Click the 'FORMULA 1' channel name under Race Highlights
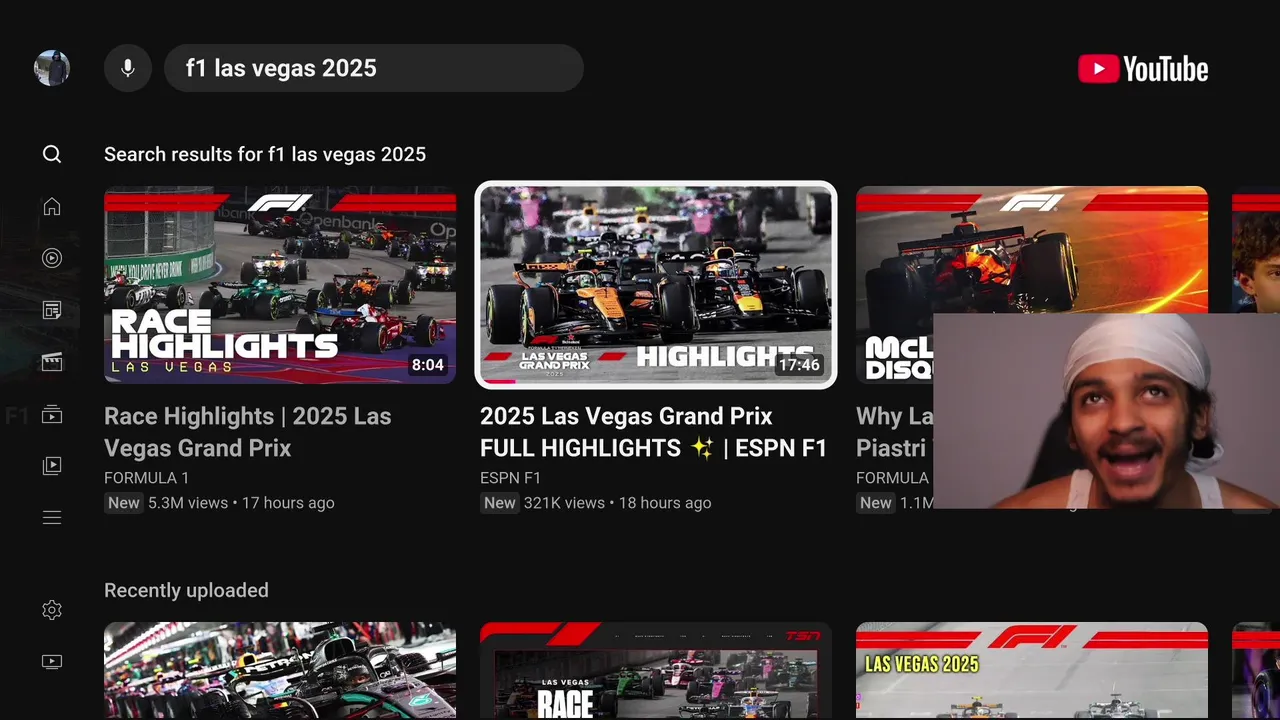The image size is (1280, 720). [x=147, y=478]
